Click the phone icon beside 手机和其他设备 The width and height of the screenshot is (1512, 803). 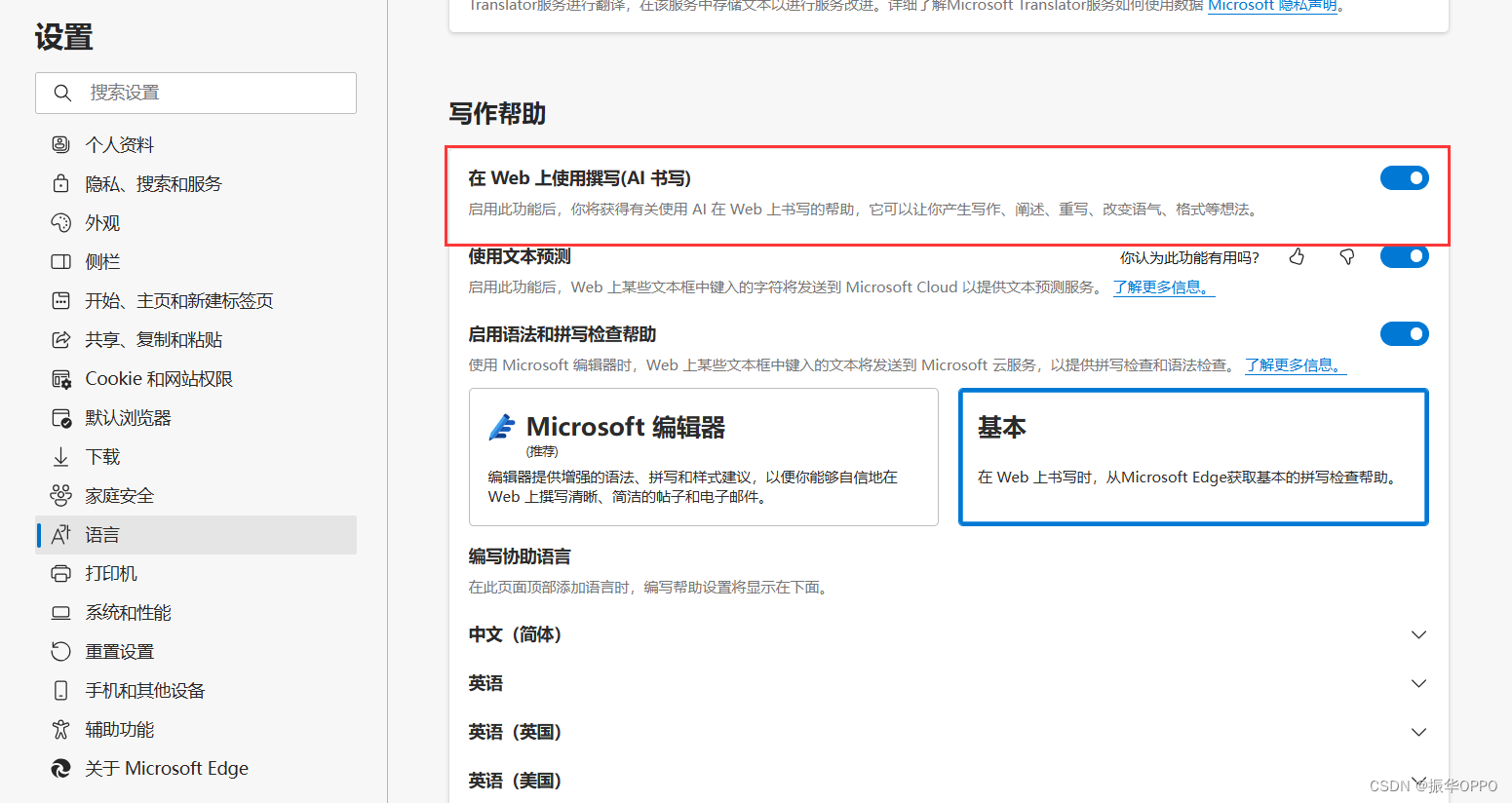60,690
